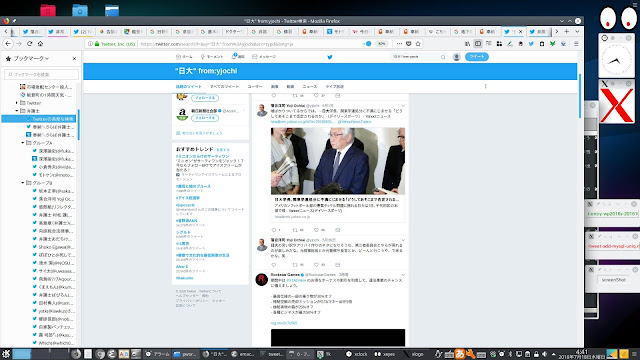Switch to emacs in the taskbar
This screenshot has width=640, height=360.
[x=243, y=354]
